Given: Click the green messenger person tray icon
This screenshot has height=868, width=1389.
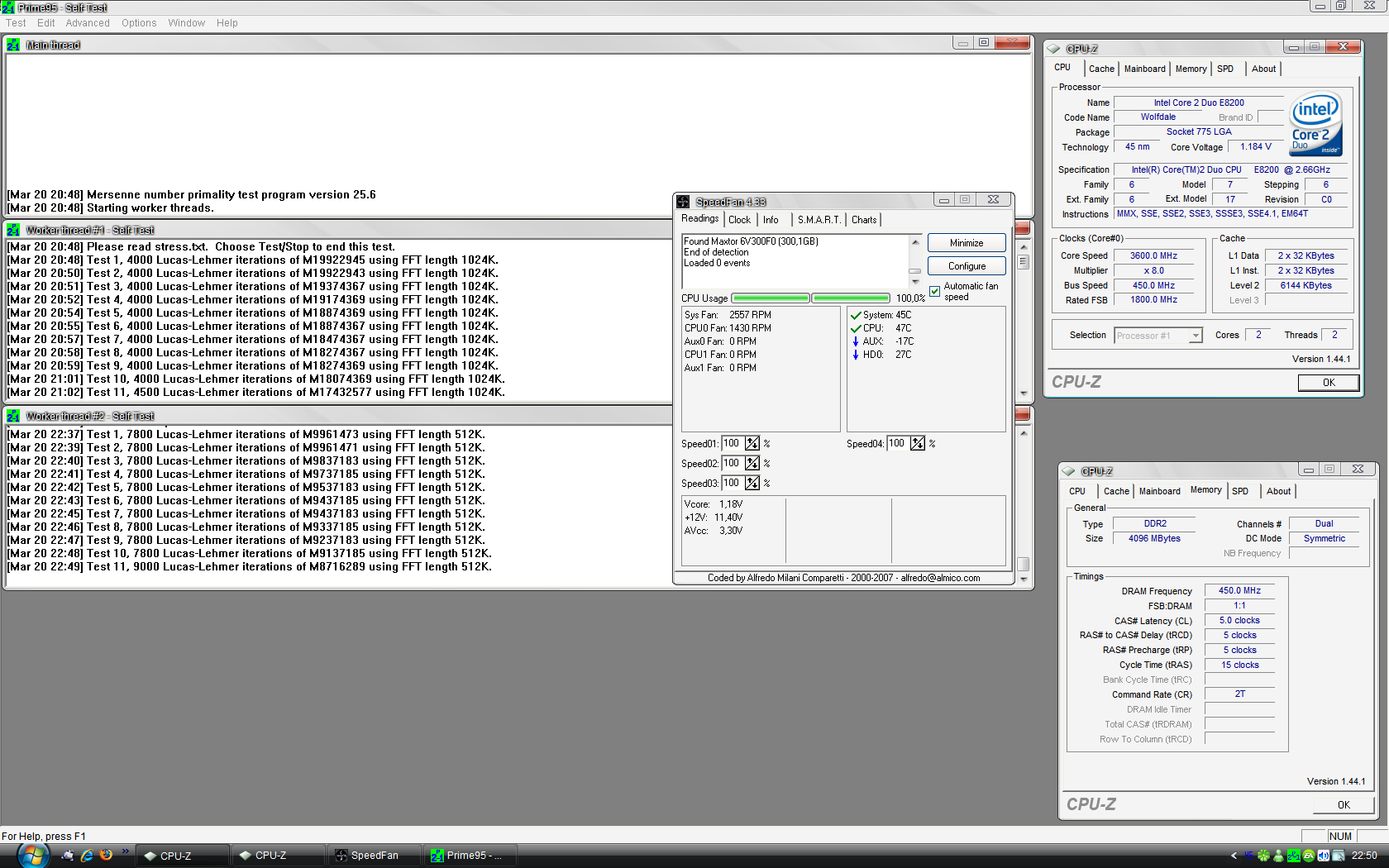Looking at the screenshot, I should (x=1279, y=856).
